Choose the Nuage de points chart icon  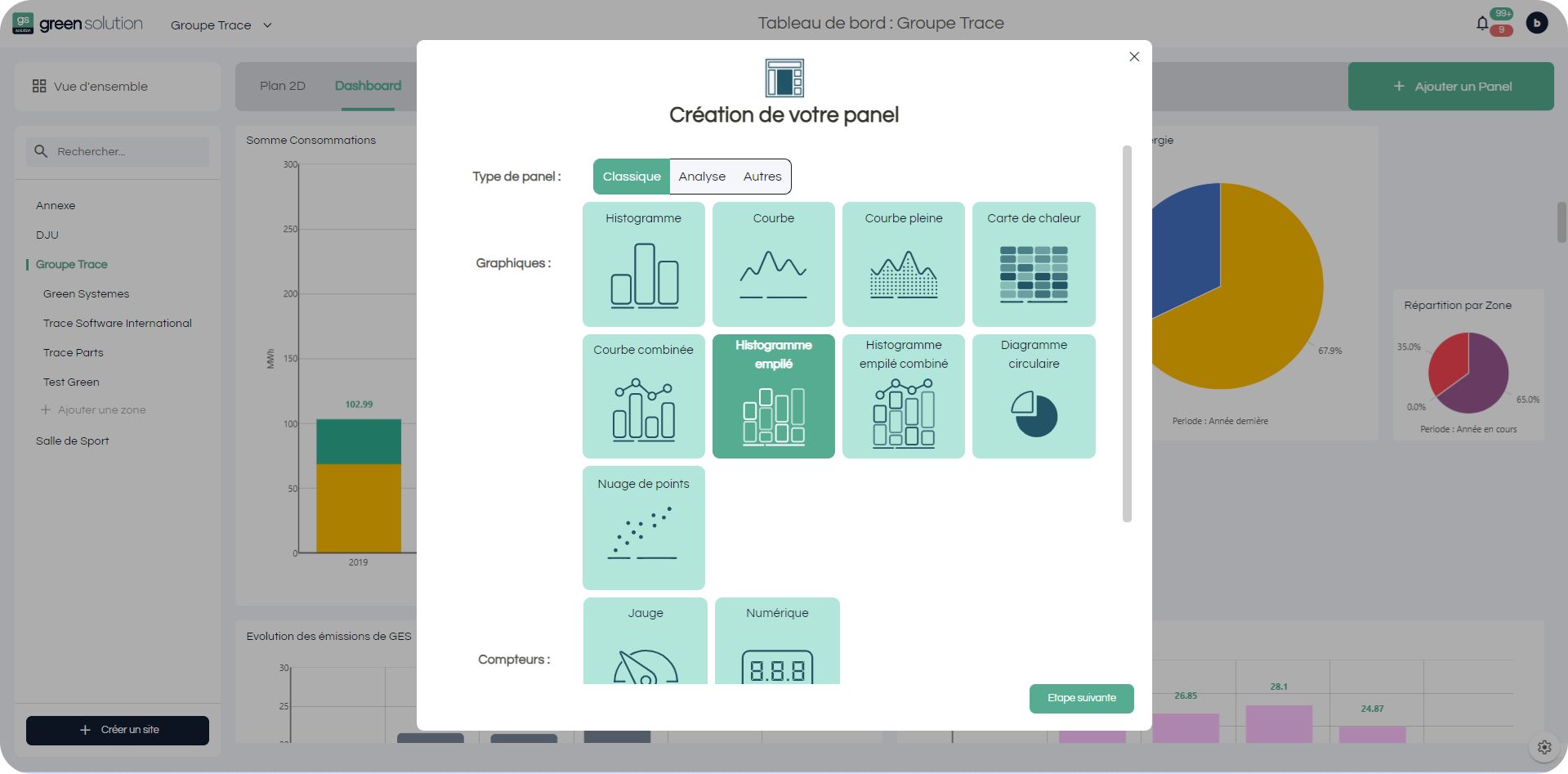[x=643, y=527]
